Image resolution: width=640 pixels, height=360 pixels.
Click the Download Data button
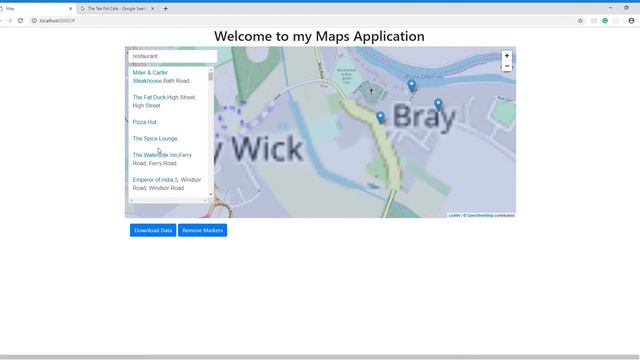[153, 230]
